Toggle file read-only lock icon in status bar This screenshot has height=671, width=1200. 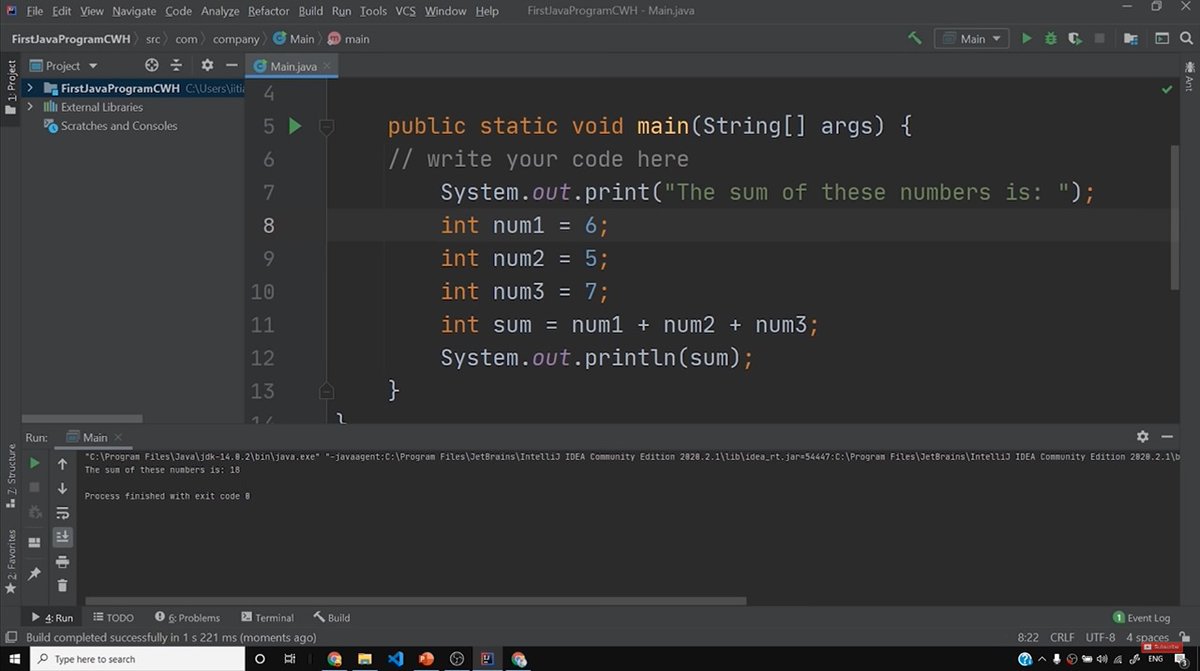coord(1186,637)
